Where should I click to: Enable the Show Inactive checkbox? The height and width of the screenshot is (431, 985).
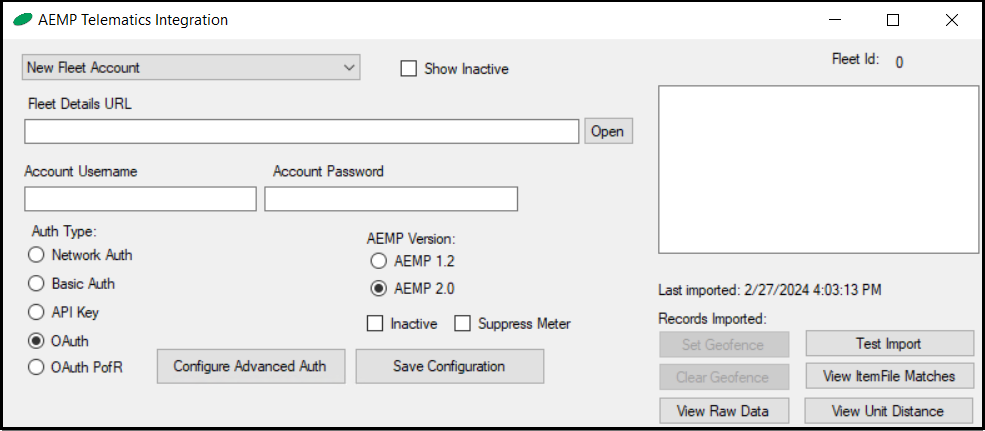(408, 69)
